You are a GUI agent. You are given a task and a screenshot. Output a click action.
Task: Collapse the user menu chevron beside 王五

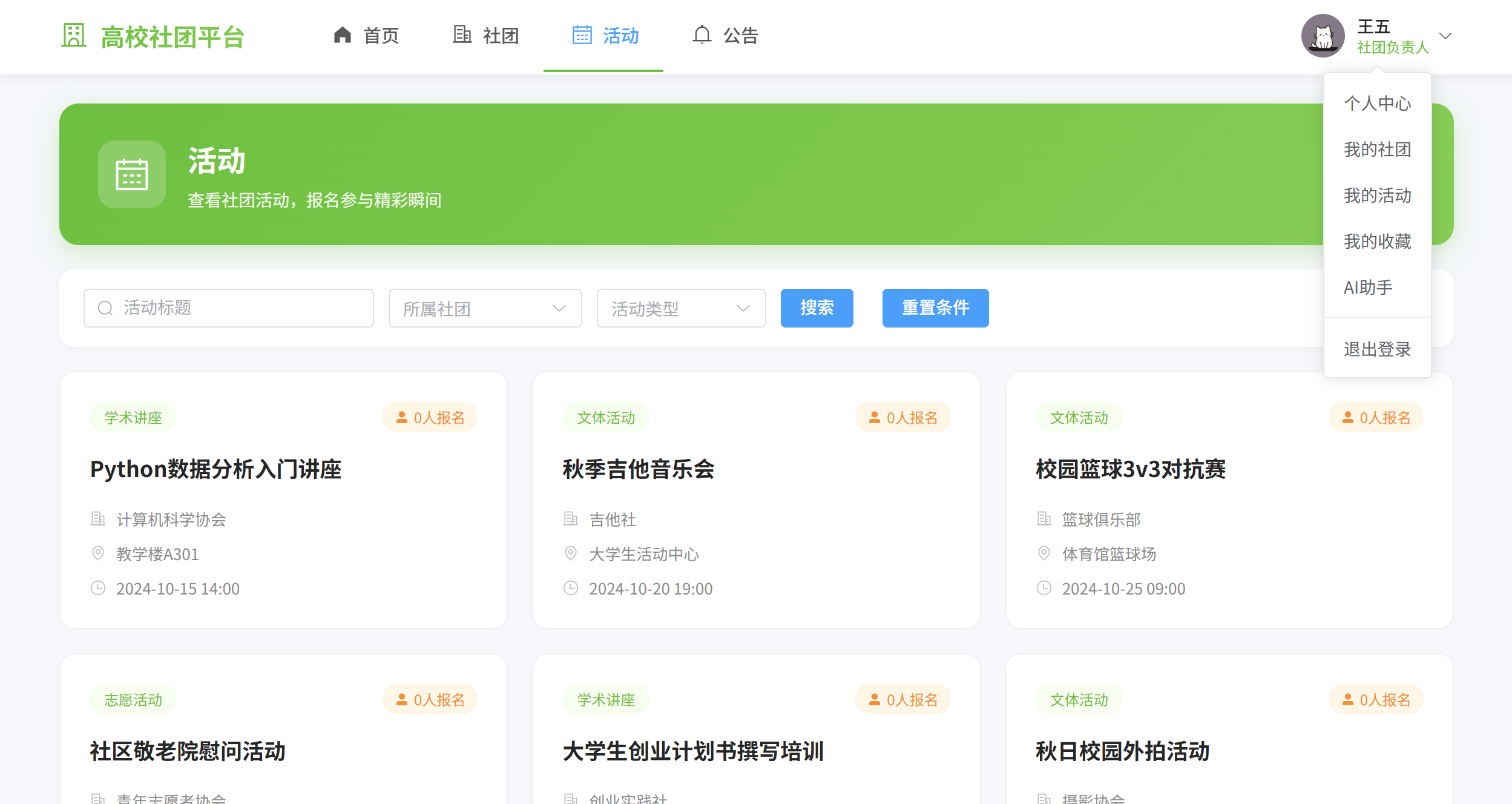pos(1445,36)
